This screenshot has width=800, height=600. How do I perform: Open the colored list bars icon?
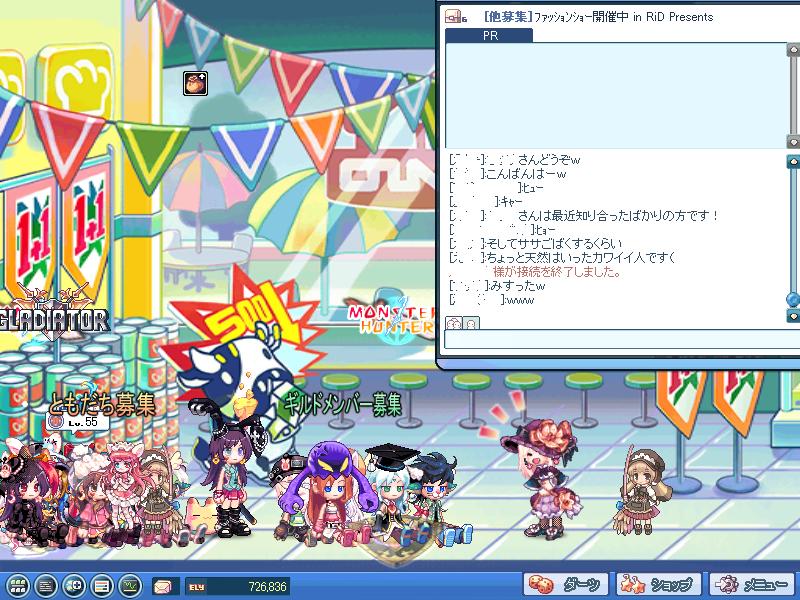click(x=103, y=586)
